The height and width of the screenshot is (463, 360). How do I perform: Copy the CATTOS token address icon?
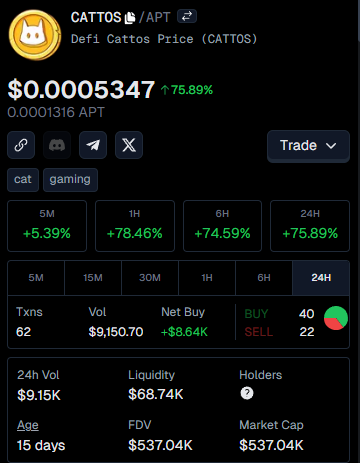click(x=130, y=18)
